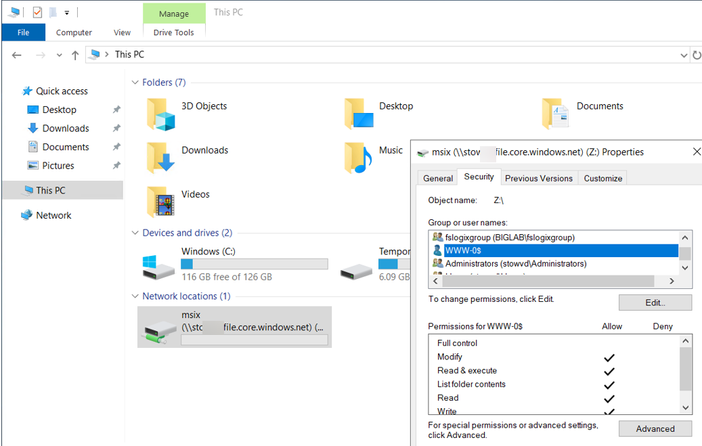
Task: Click the Administrators group icon
Action: point(437,263)
